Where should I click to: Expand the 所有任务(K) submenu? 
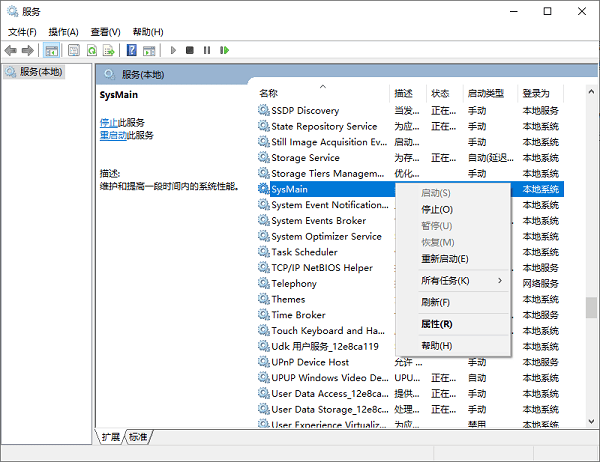[445, 280]
